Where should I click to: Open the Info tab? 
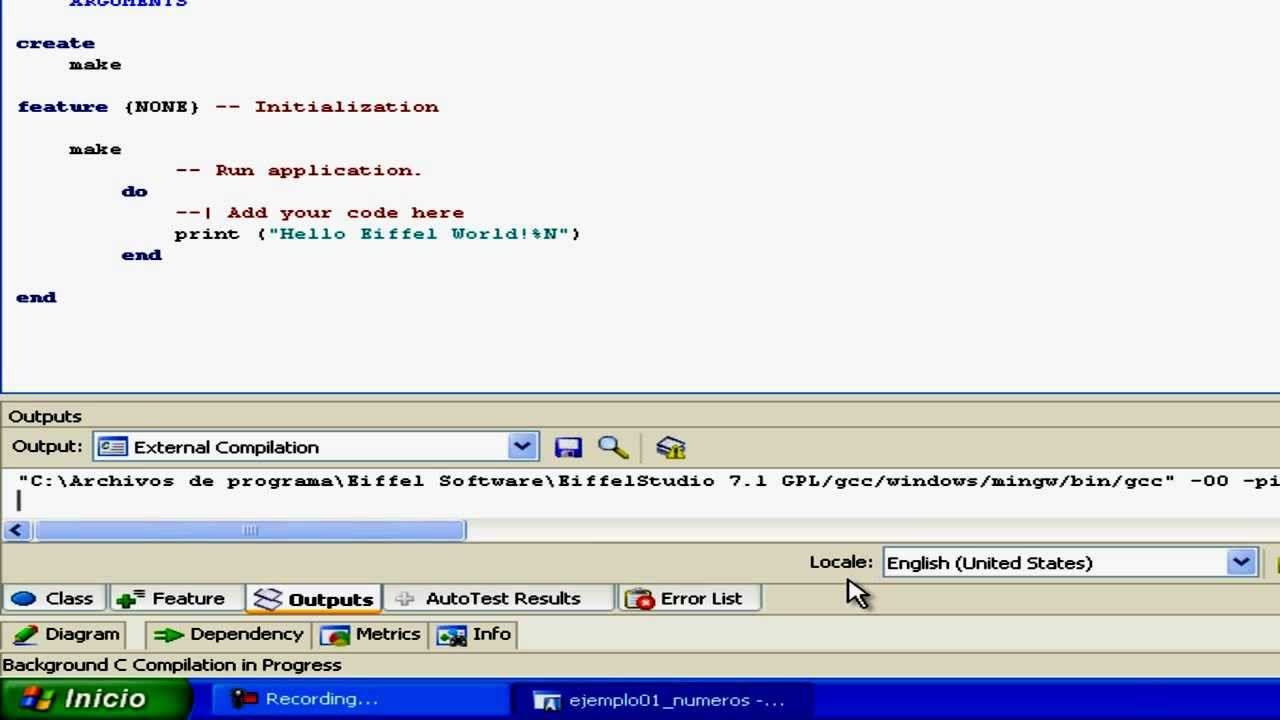[475, 634]
